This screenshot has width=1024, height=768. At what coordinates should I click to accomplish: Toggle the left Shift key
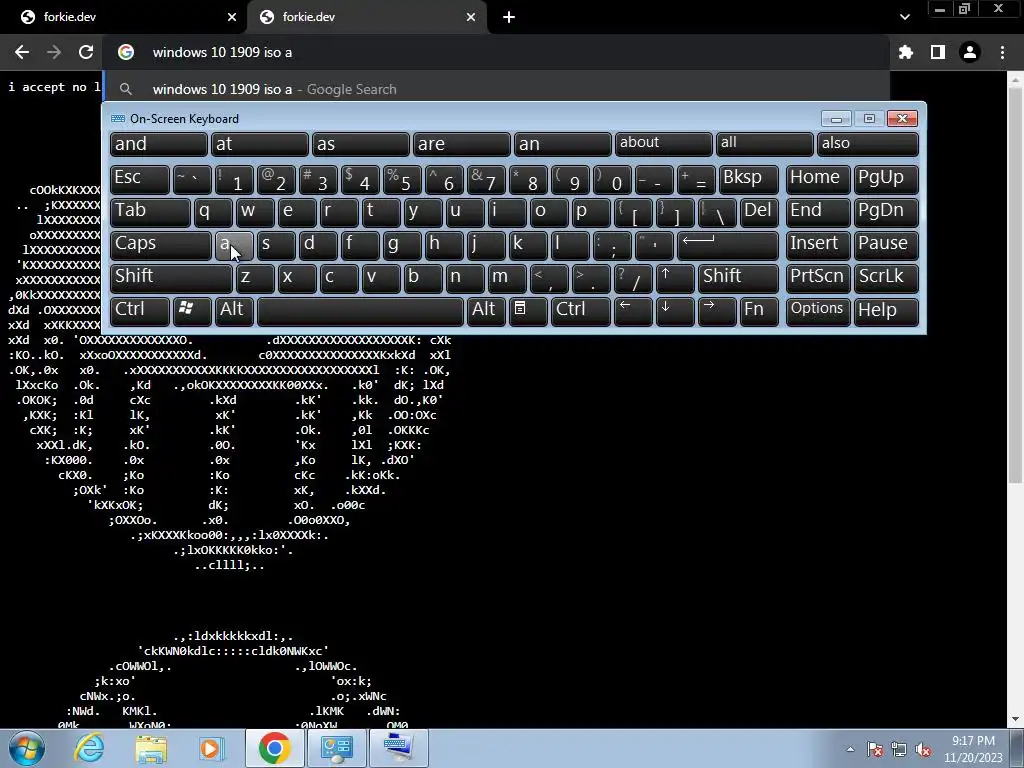click(171, 278)
